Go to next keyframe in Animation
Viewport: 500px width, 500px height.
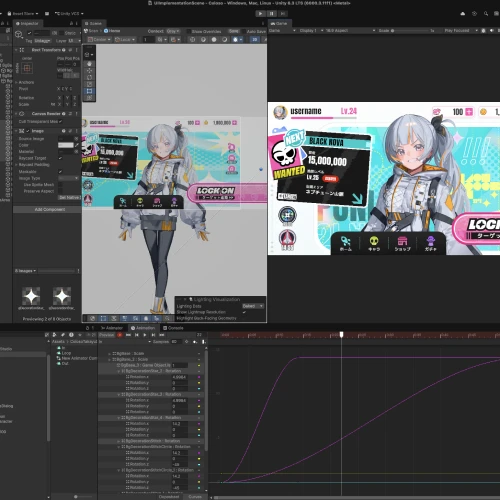[x=153, y=335]
